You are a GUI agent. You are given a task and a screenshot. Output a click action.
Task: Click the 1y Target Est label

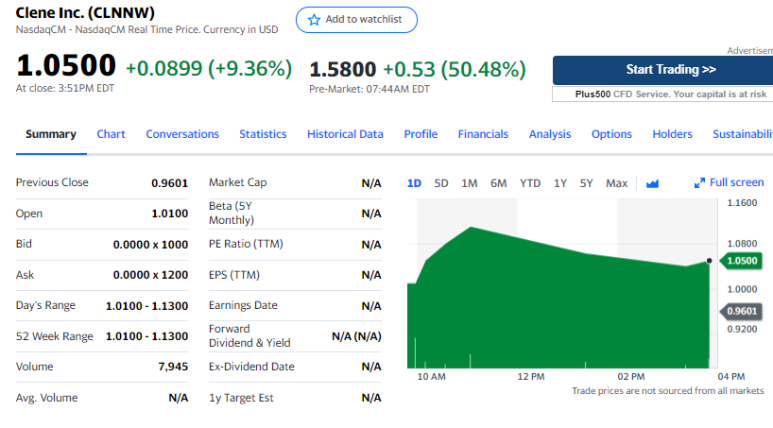[x=241, y=398]
